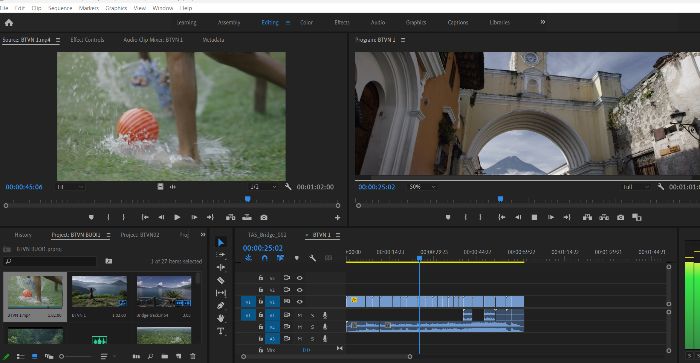The height and width of the screenshot is (363, 700).
Task: Stop playback in the Program monitor
Action: tap(534, 217)
